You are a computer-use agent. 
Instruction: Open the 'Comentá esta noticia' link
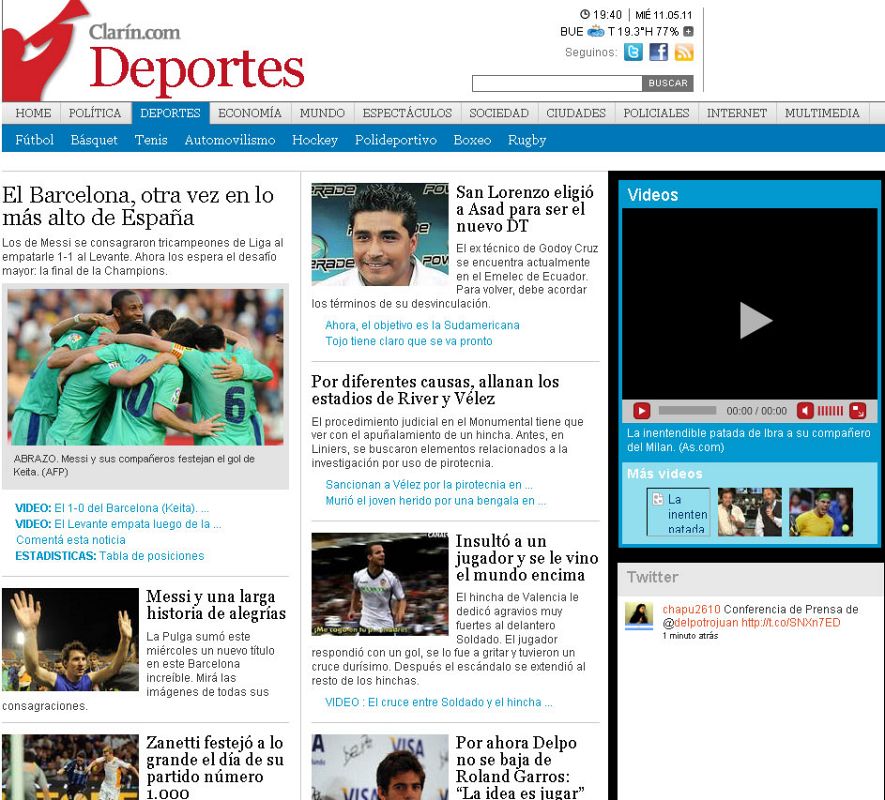71,540
